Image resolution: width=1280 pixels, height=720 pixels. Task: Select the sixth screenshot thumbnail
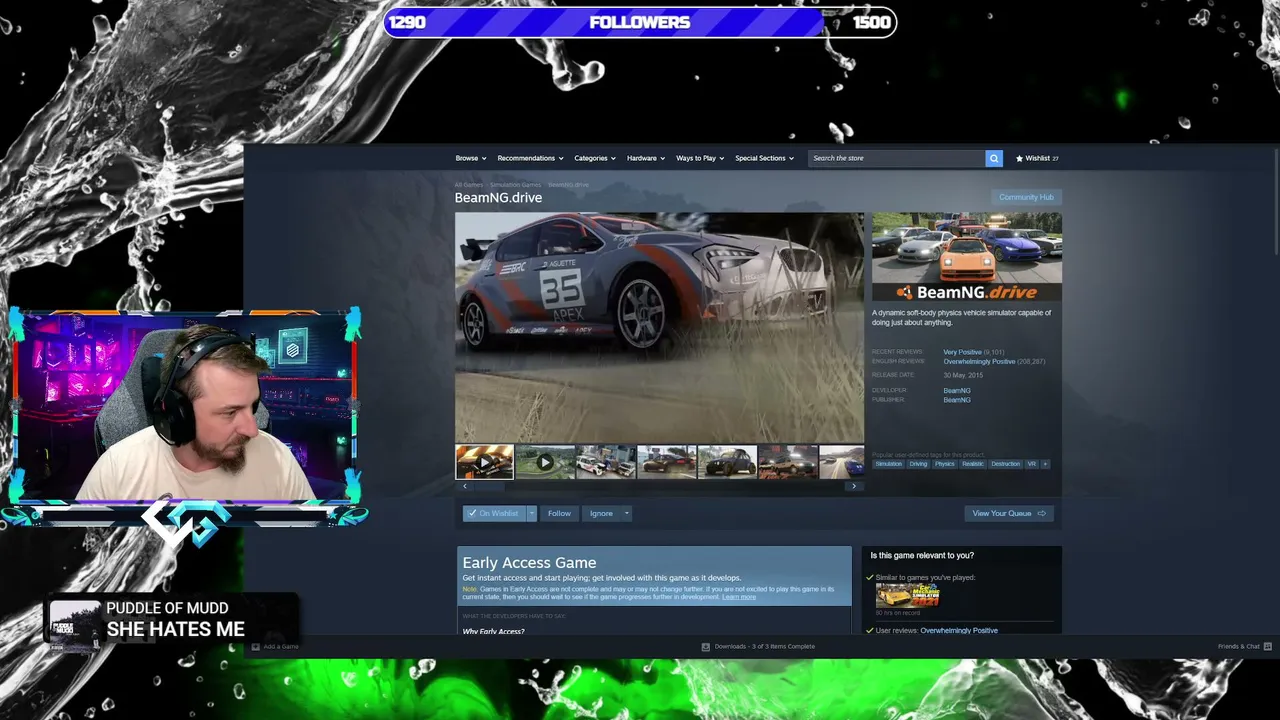(788, 462)
